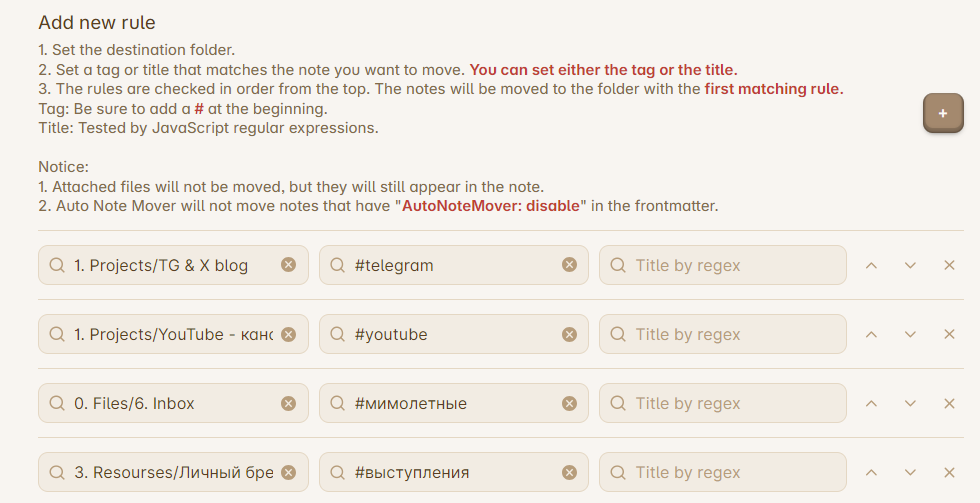Viewport: 980px width, 503px height.
Task: Clear the TG & X blog folder field
Action: [288, 265]
